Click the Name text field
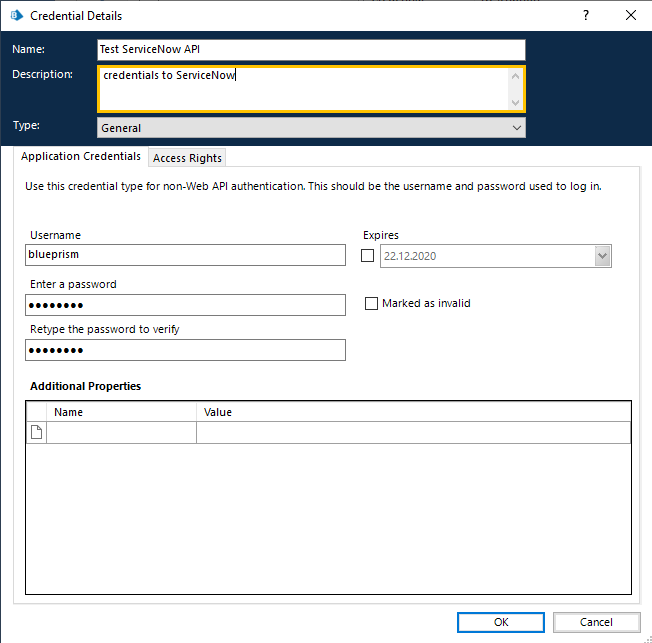 311,50
